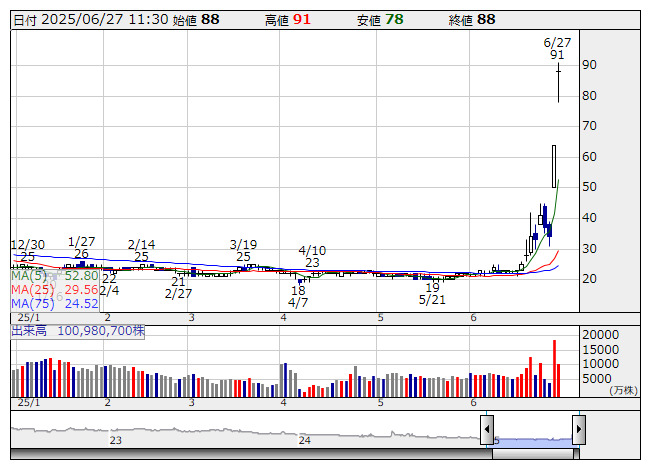Click the left range handle on the navigator
The height and width of the screenshot is (470, 653).
click(x=487, y=430)
